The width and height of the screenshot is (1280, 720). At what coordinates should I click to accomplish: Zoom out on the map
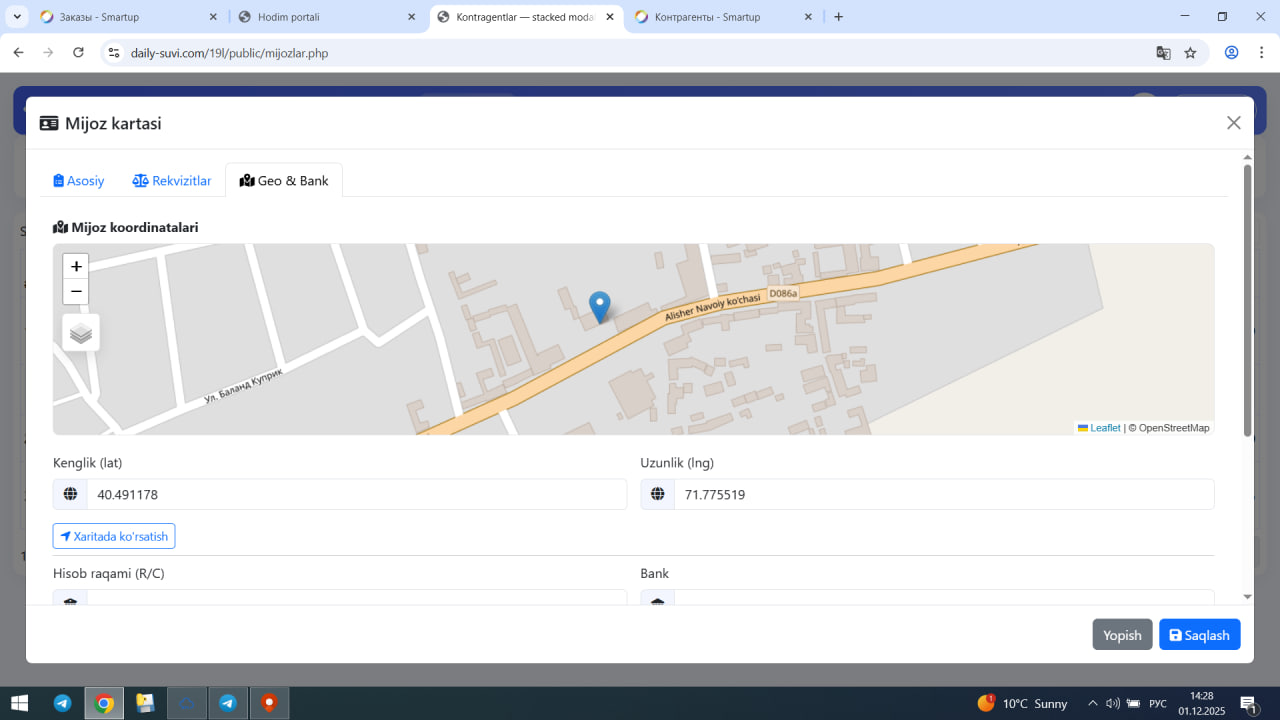point(76,292)
